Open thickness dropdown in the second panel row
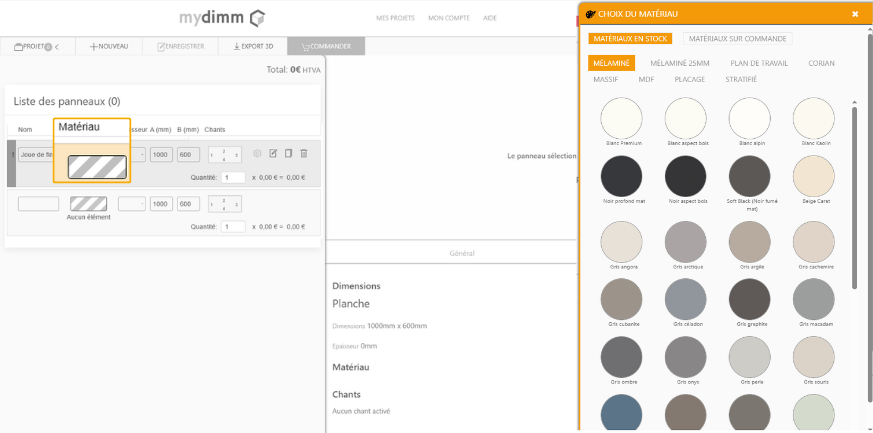The width and height of the screenshot is (873, 433). click(132, 203)
